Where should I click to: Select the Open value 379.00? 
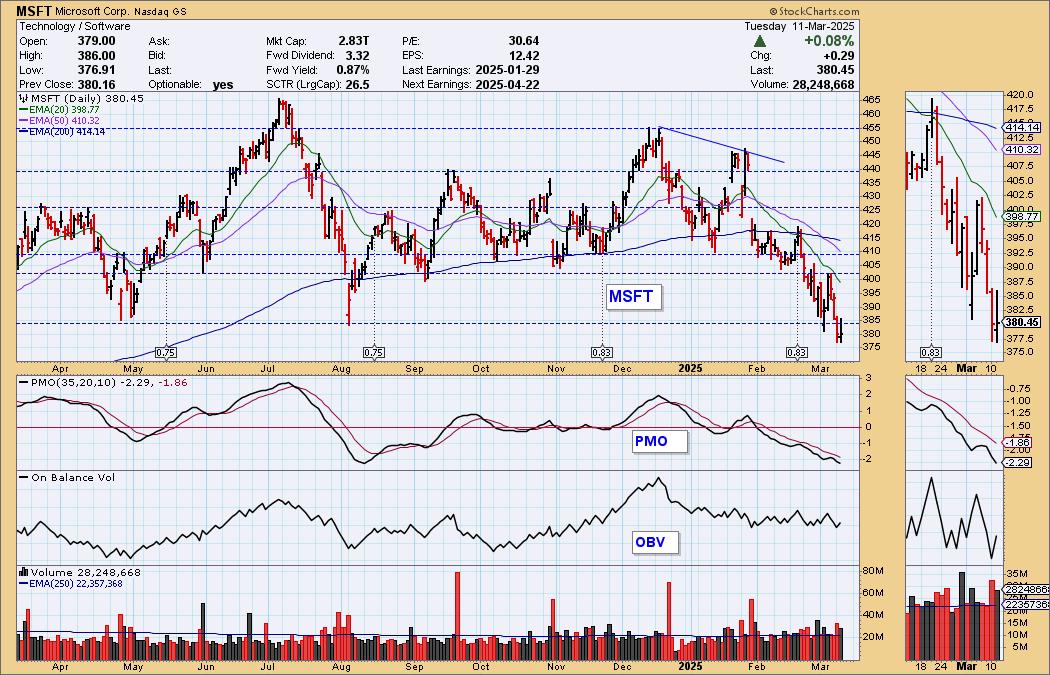point(95,41)
